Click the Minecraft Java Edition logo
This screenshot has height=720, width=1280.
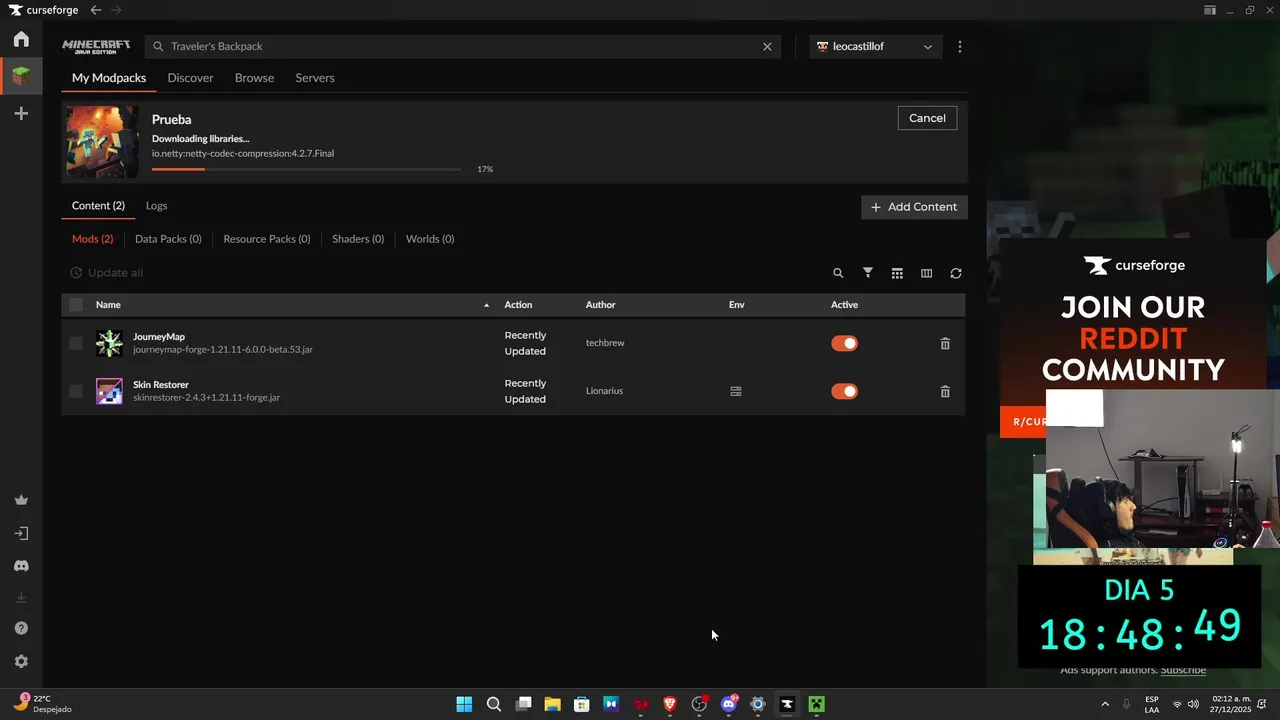(96, 46)
